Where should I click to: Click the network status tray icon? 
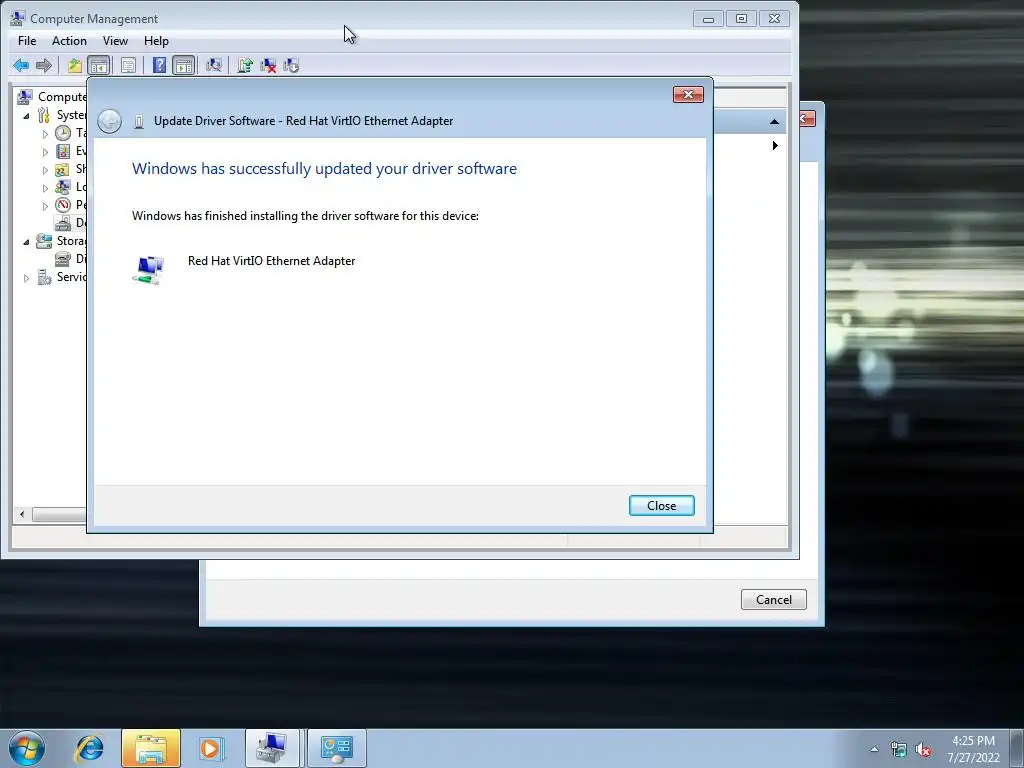pos(899,750)
